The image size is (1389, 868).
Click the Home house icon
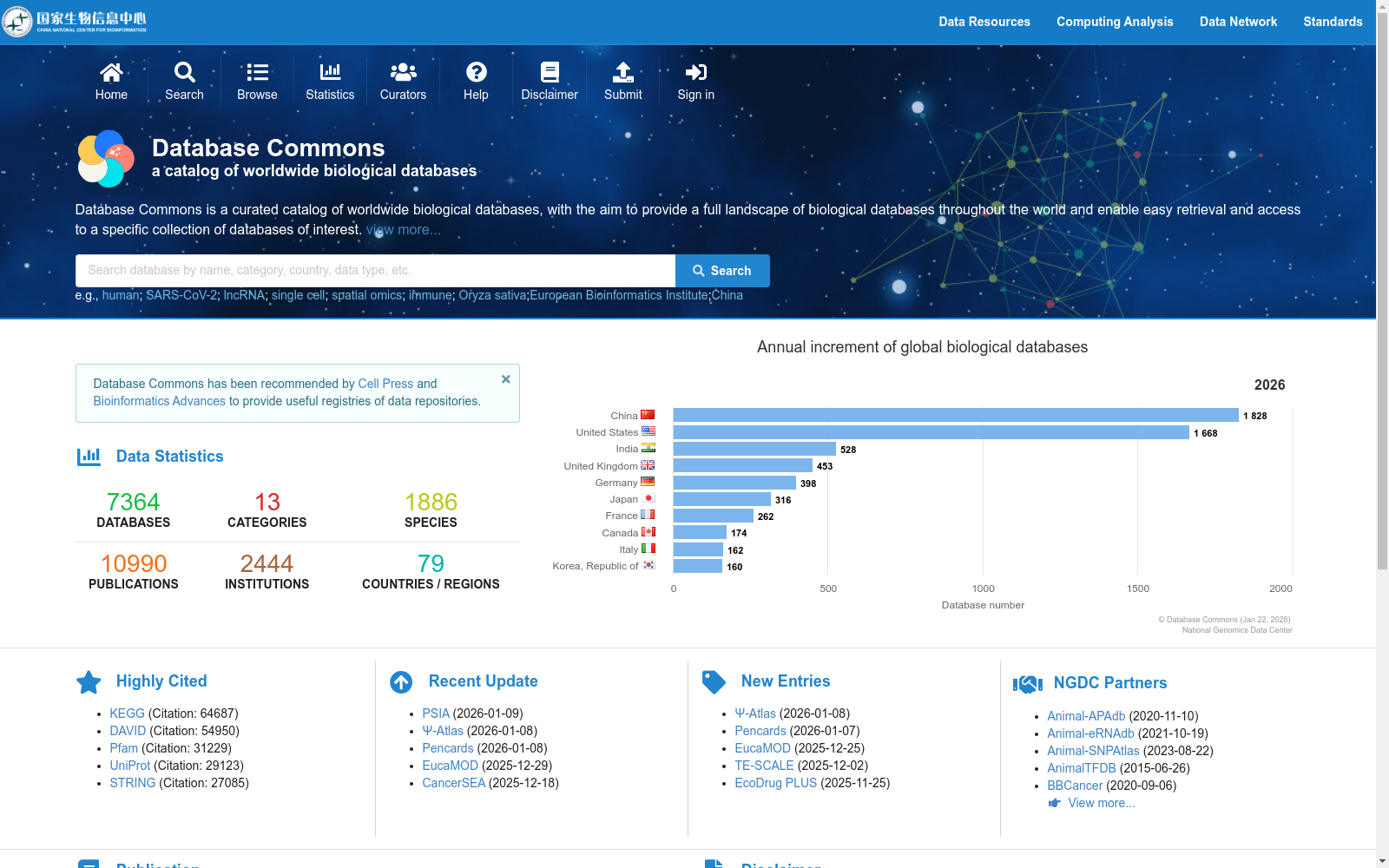click(111, 72)
